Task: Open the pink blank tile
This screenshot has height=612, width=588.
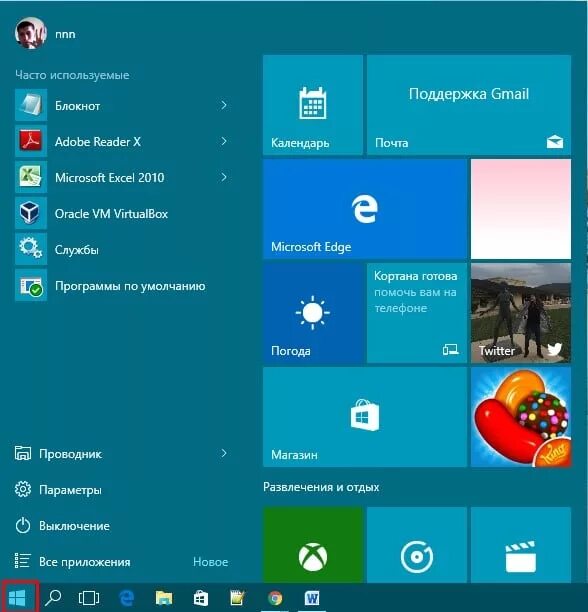Action: click(x=521, y=209)
